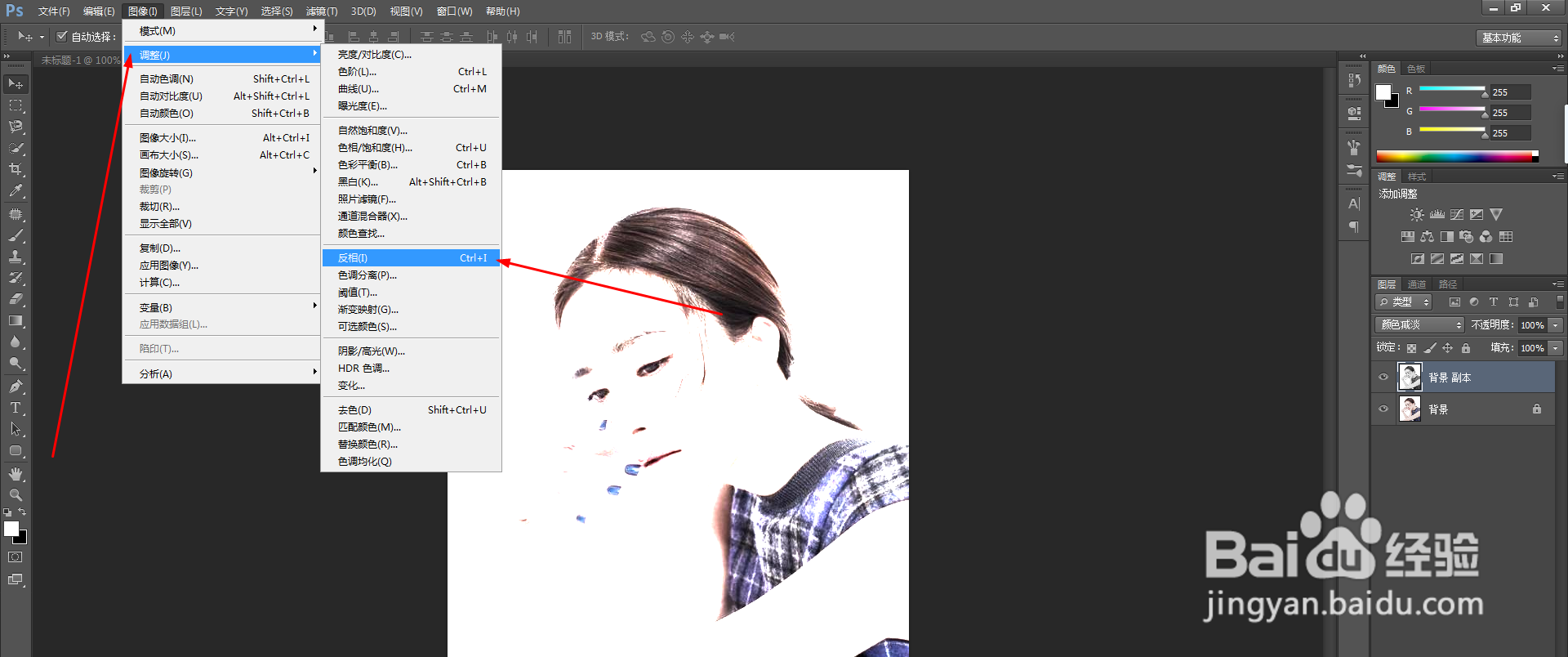Toggle the Auto-Select checkbox in options bar
The image size is (1568, 657).
tap(62, 36)
